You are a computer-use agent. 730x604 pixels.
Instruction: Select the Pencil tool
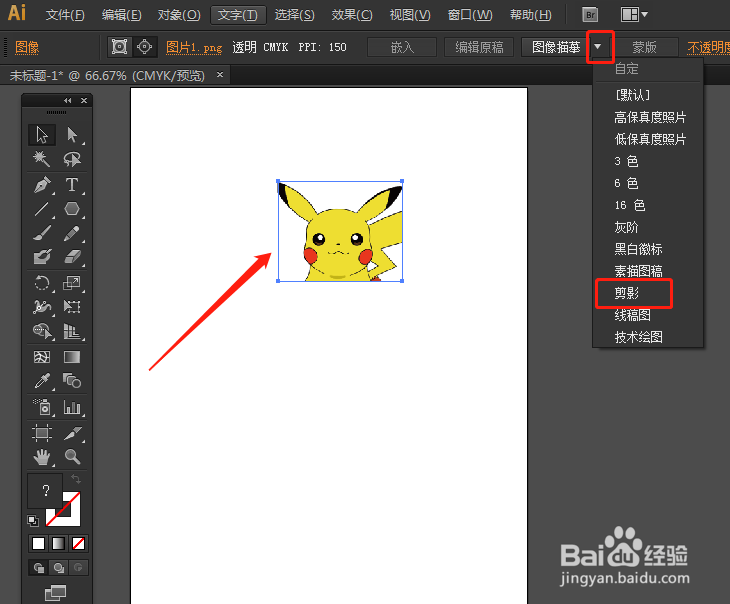(x=72, y=233)
